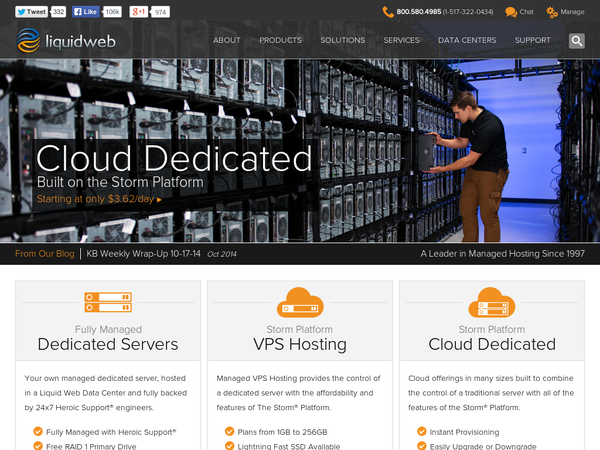Open the Solutions menu
600x450 pixels.
click(342, 40)
